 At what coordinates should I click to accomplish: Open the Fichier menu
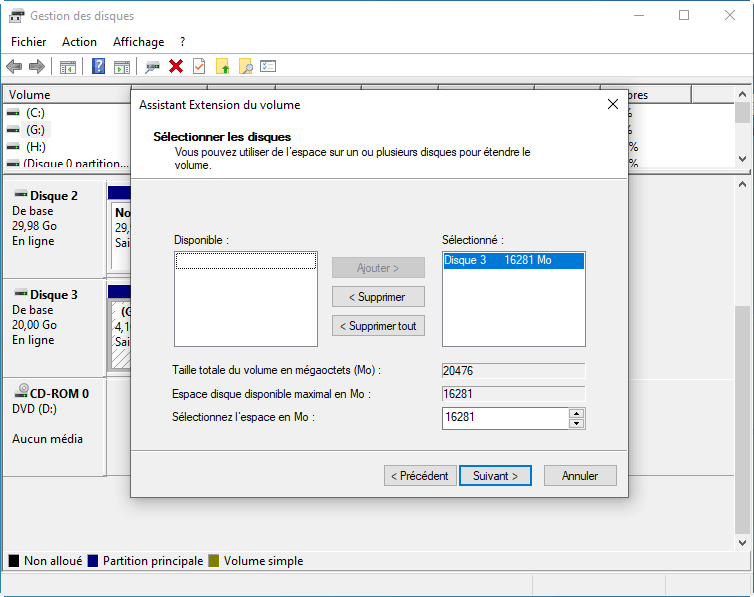28,42
